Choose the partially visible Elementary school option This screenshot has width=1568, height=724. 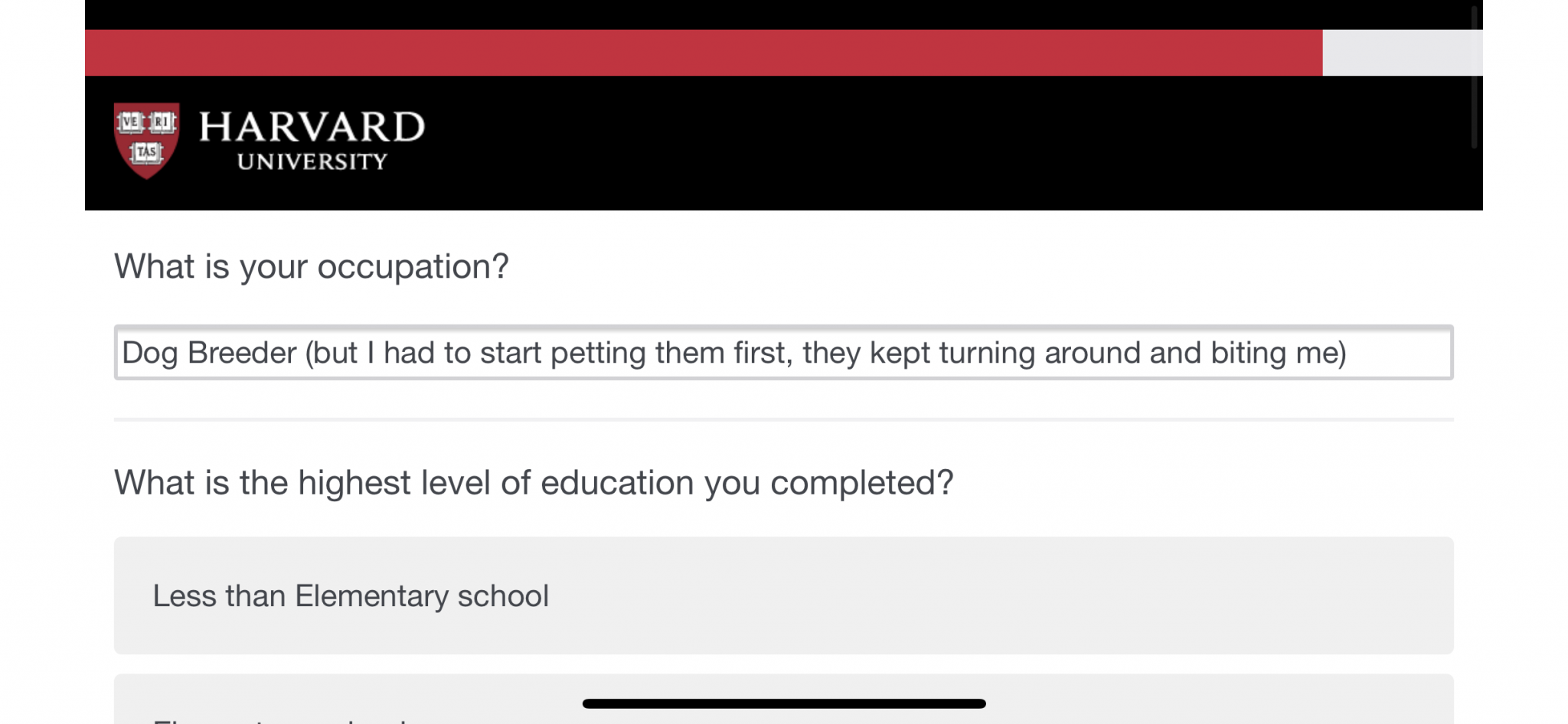pyautogui.click(x=784, y=699)
